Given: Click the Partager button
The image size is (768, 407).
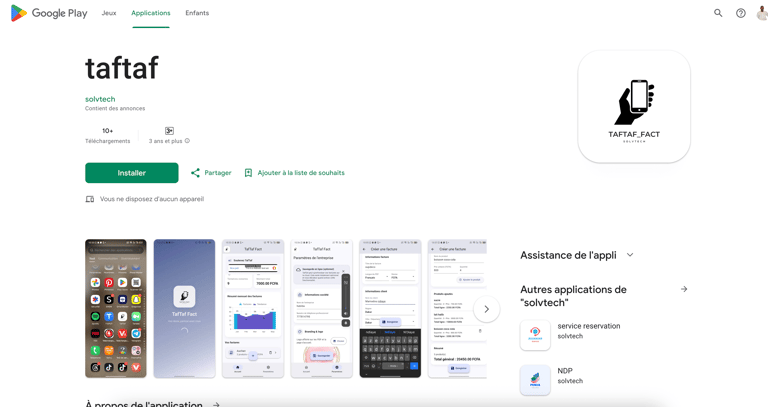Looking at the screenshot, I should [x=211, y=173].
